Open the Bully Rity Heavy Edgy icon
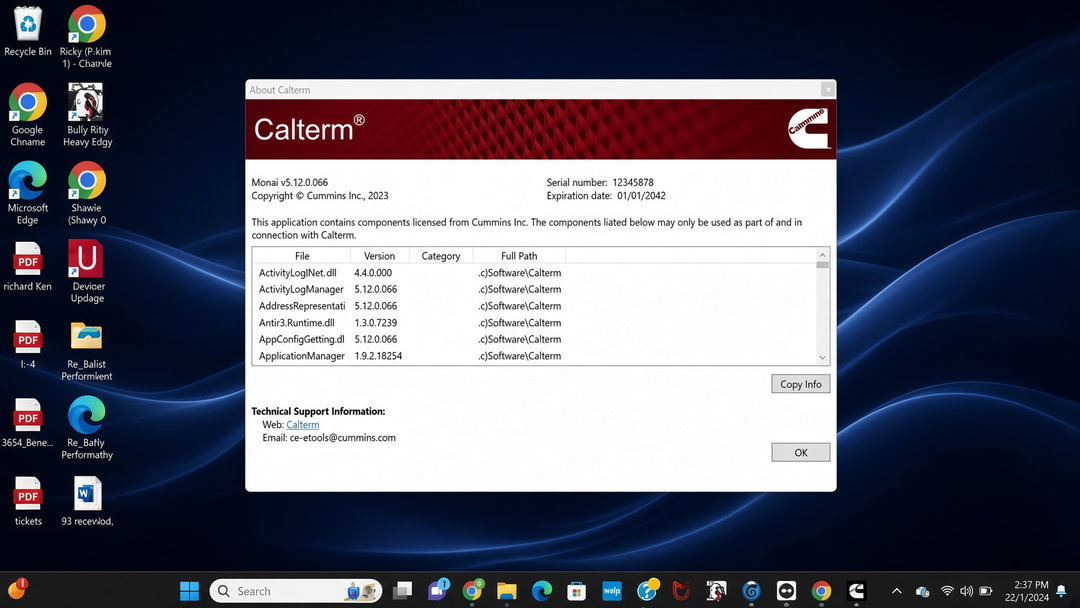This screenshot has width=1080, height=608. 87,115
